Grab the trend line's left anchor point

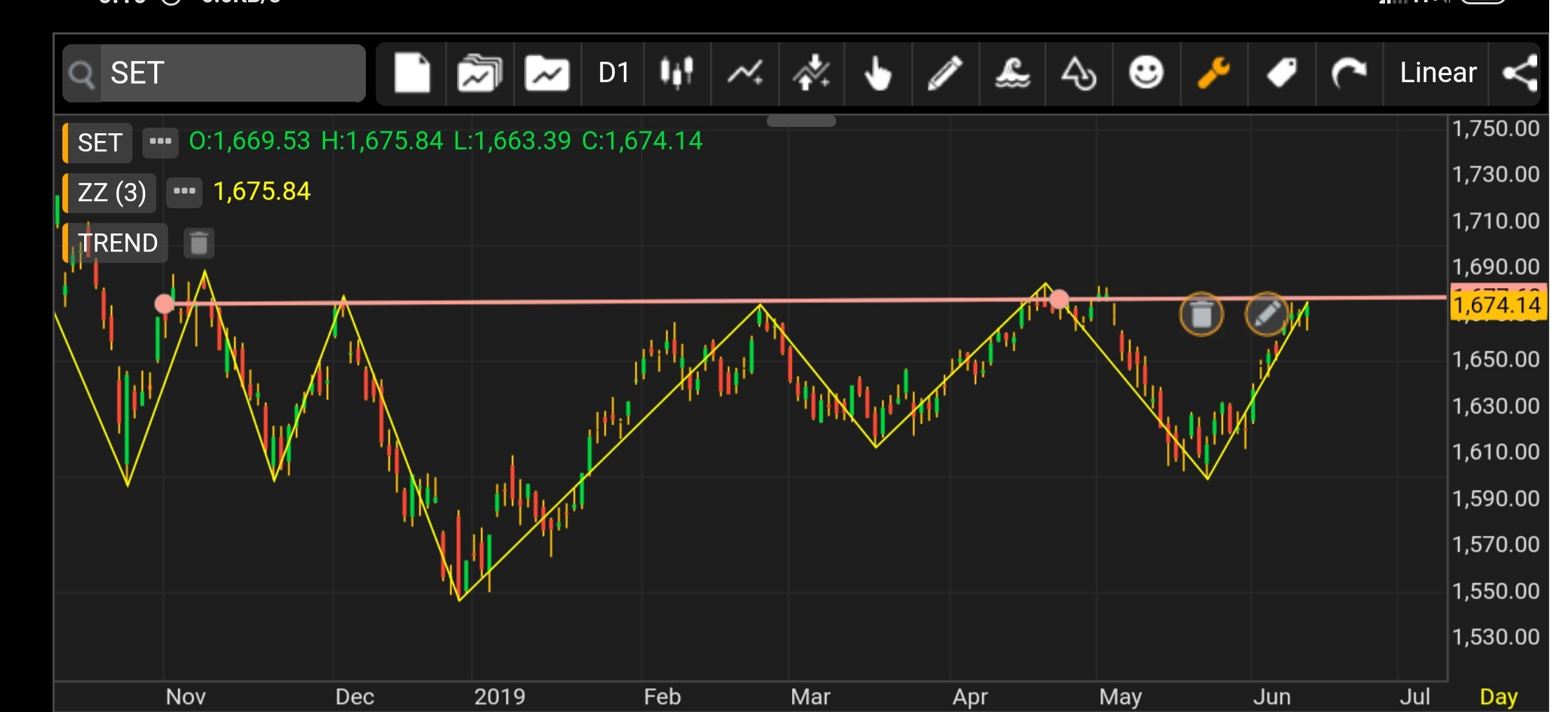coord(164,303)
